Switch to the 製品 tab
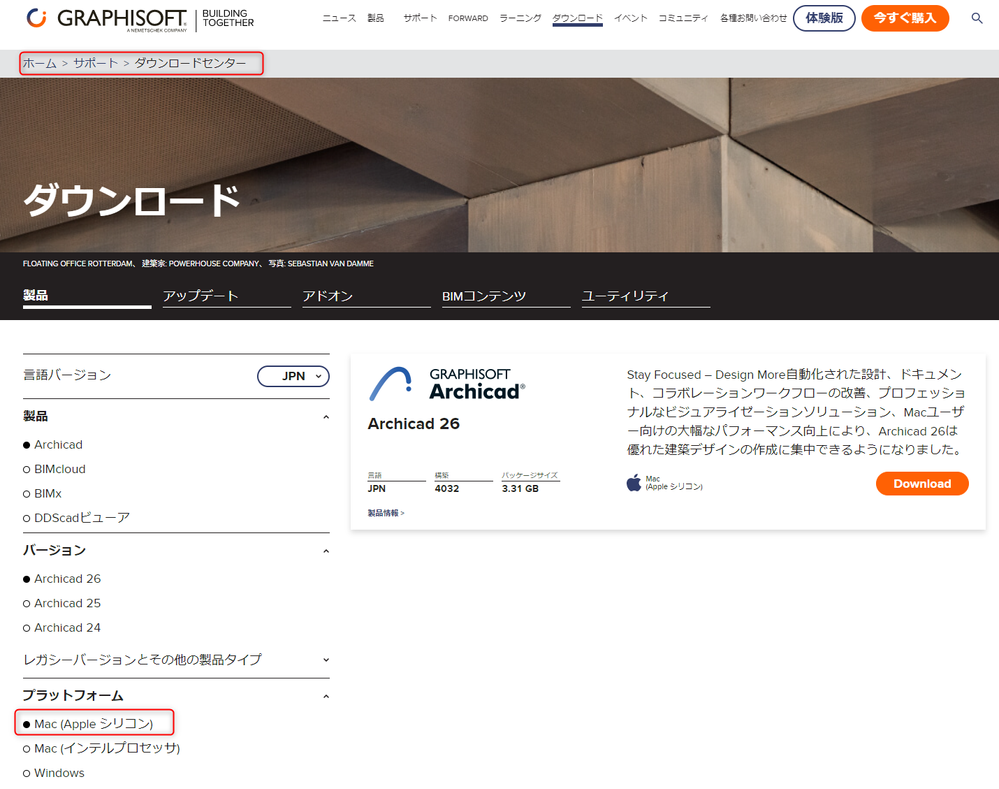The image size is (999, 789). coord(87,296)
